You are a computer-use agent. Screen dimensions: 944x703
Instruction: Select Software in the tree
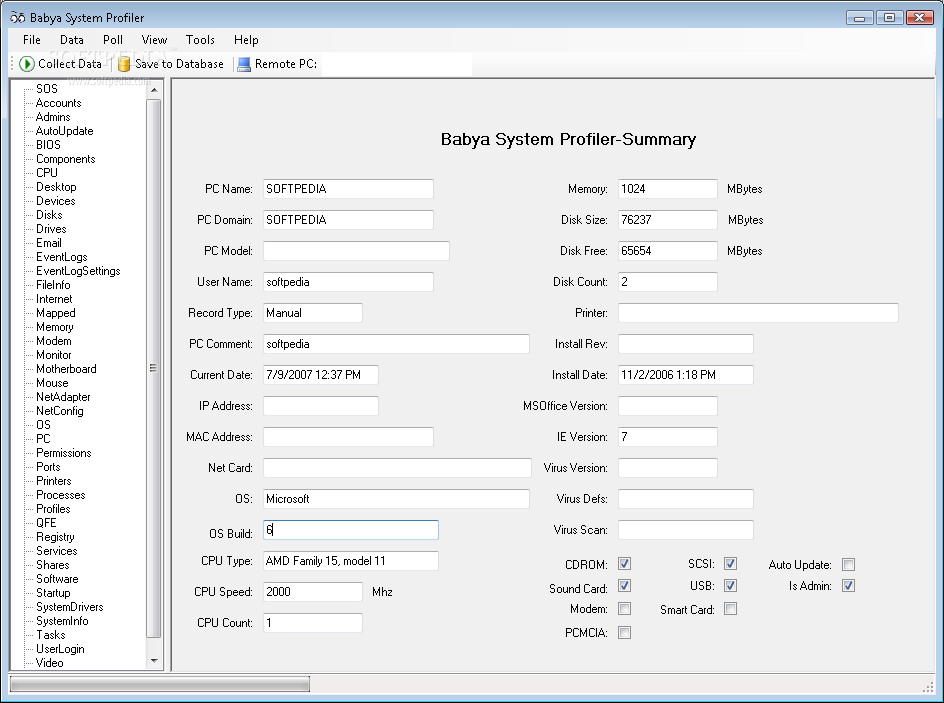click(x=57, y=579)
